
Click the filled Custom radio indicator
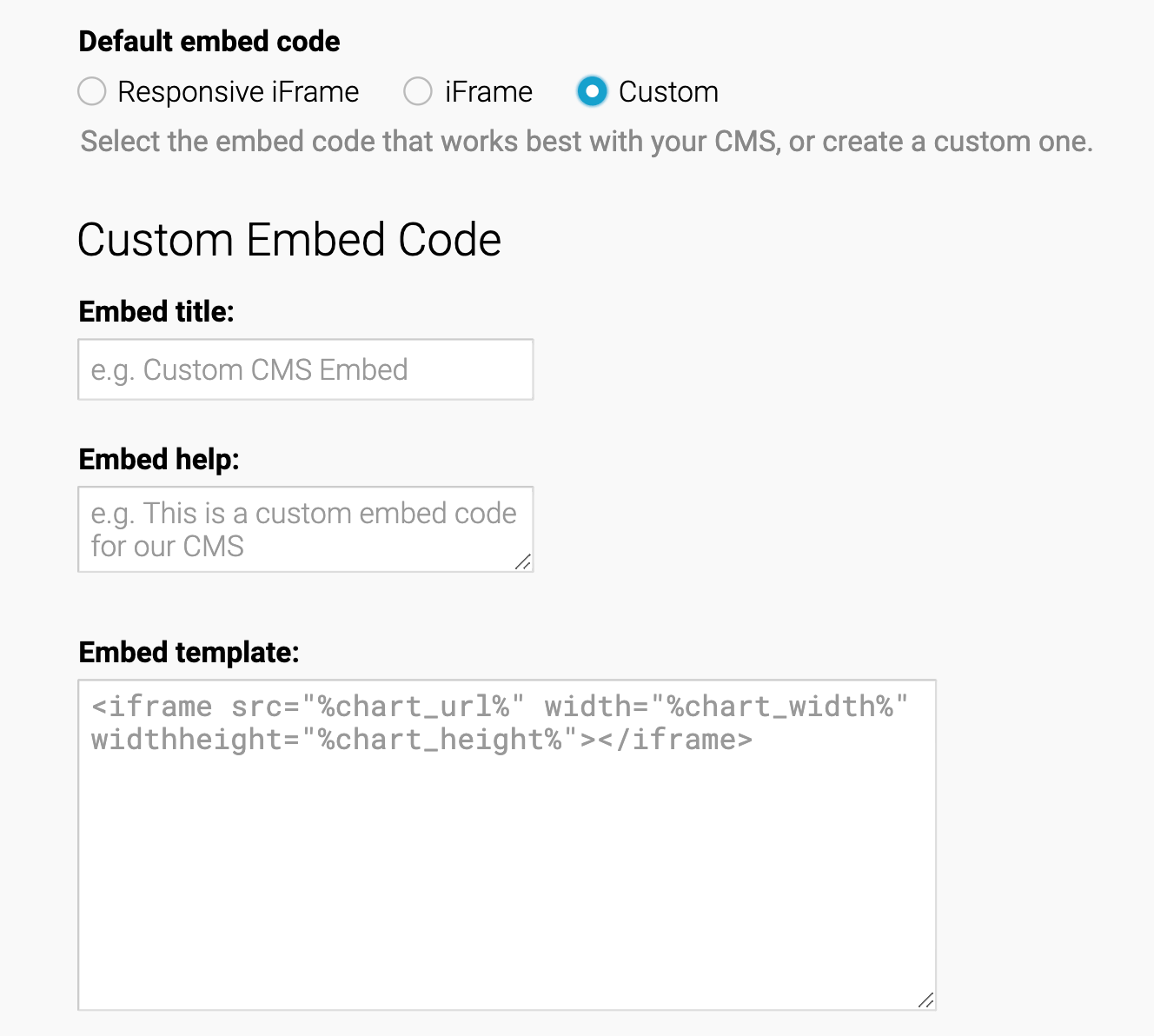(593, 91)
